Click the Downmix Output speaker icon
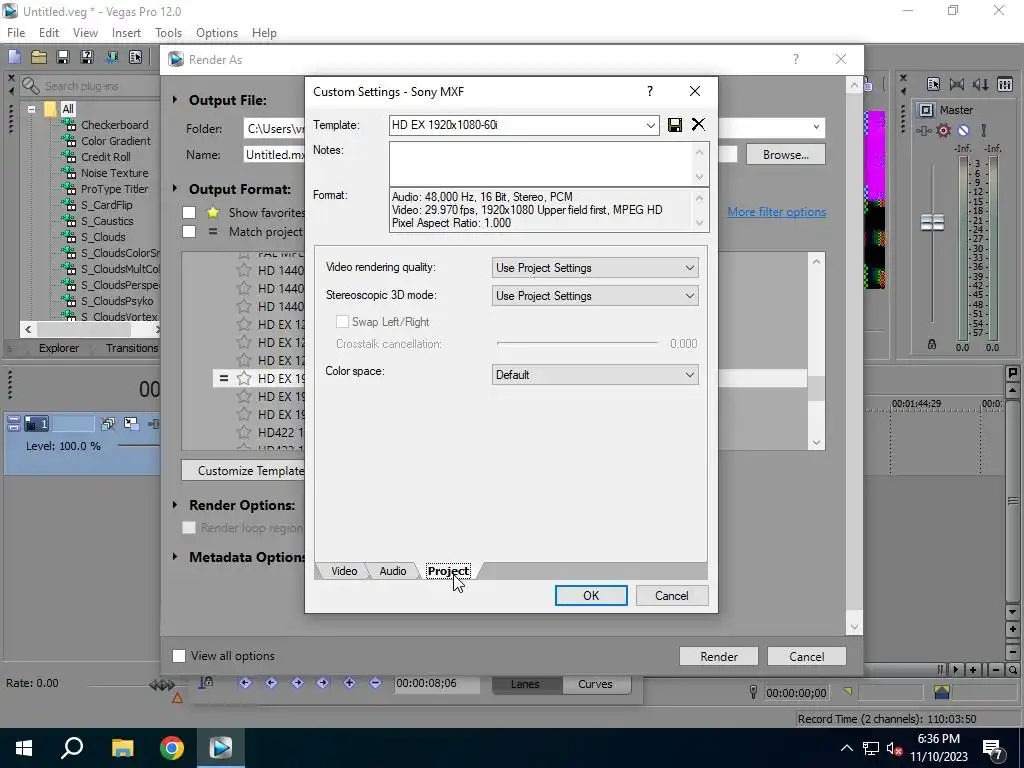1024x768 pixels. pyautogui.click(x=957, y=84)
